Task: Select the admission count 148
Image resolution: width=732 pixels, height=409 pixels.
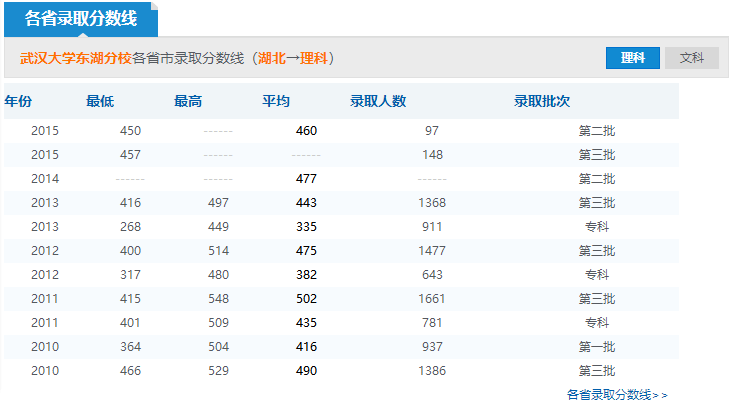Action: (x=432, y=155)
